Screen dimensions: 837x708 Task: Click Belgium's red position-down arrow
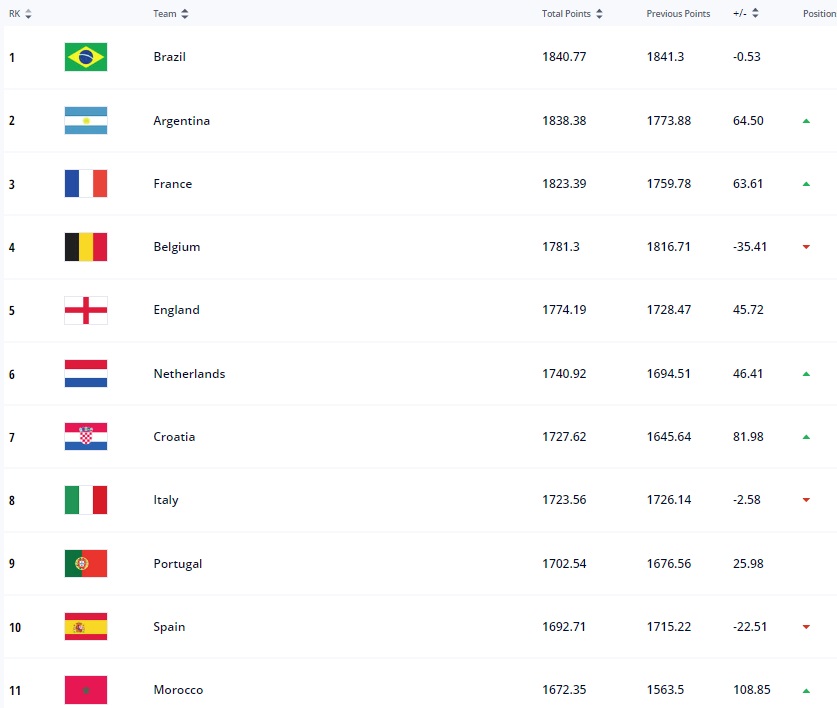(x=806, y=247)
